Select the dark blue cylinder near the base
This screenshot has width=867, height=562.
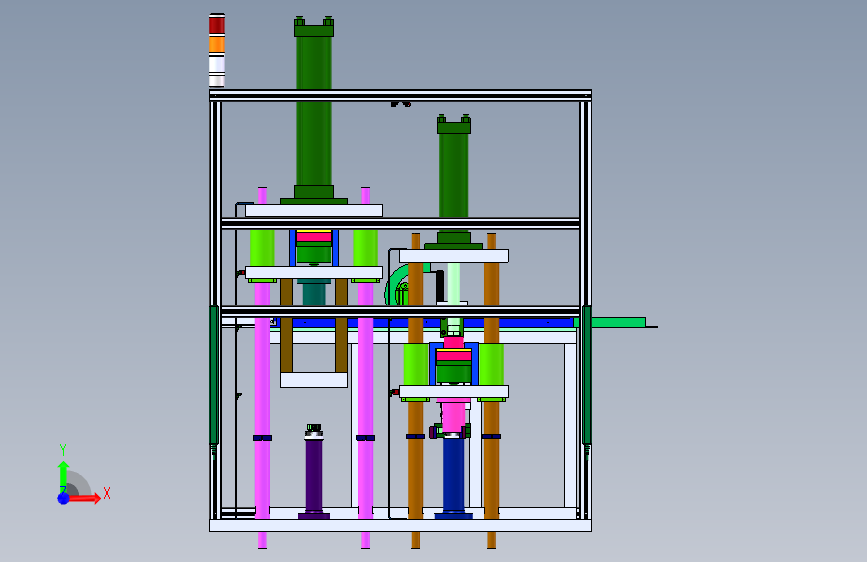[453, 476]
